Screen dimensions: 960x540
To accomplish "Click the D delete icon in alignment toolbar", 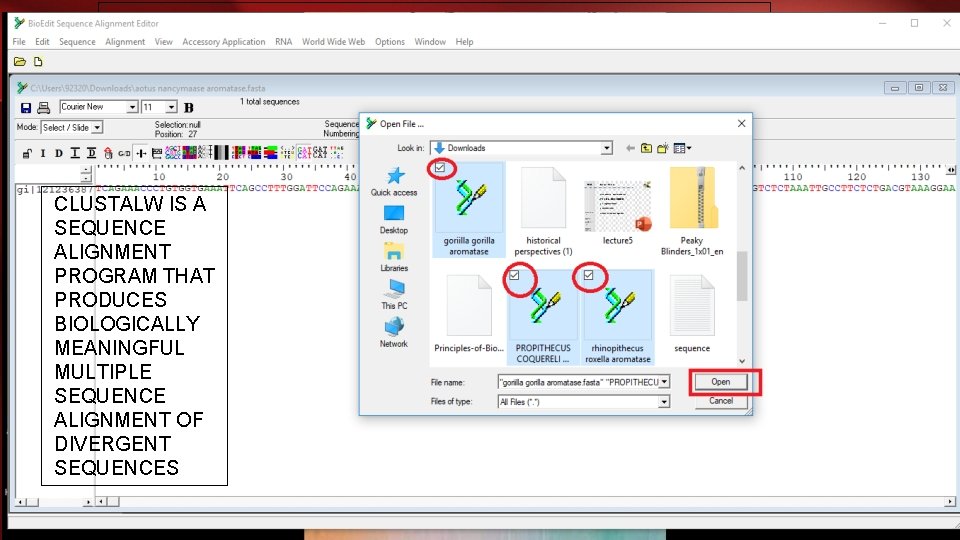I will 59,153.
